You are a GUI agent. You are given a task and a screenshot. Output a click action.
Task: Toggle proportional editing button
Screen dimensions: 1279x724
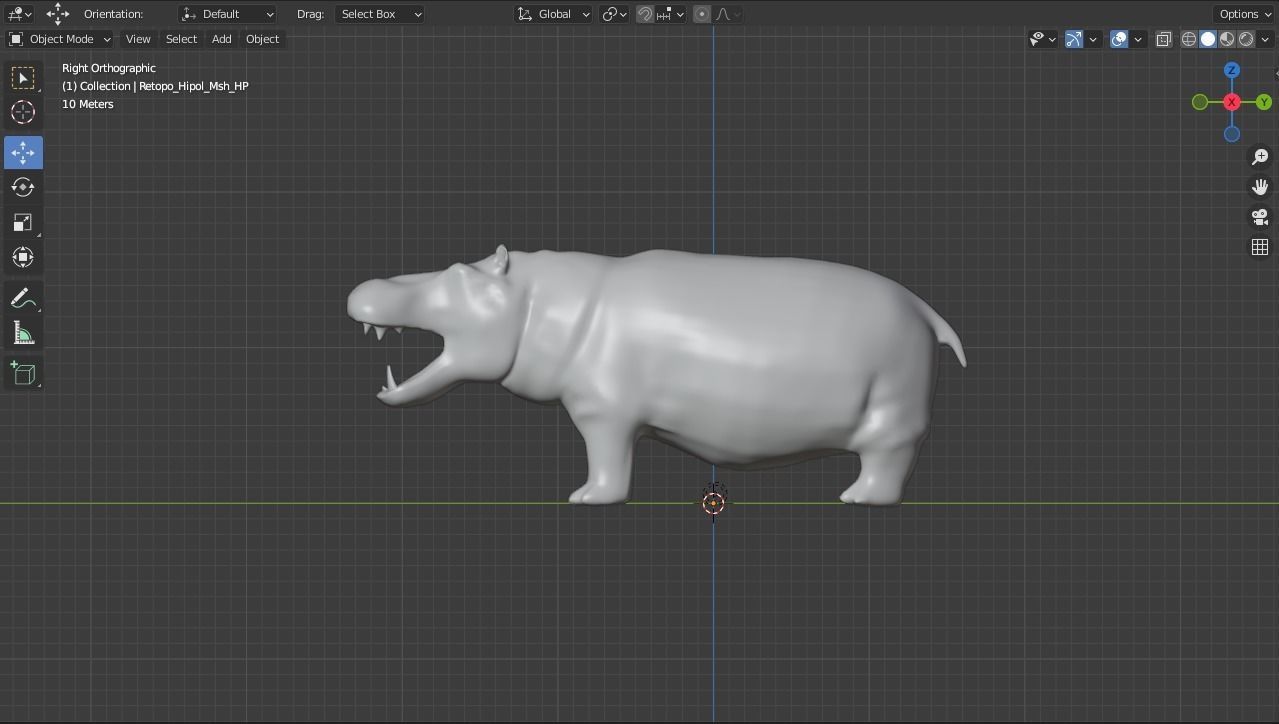click(702, 14)
